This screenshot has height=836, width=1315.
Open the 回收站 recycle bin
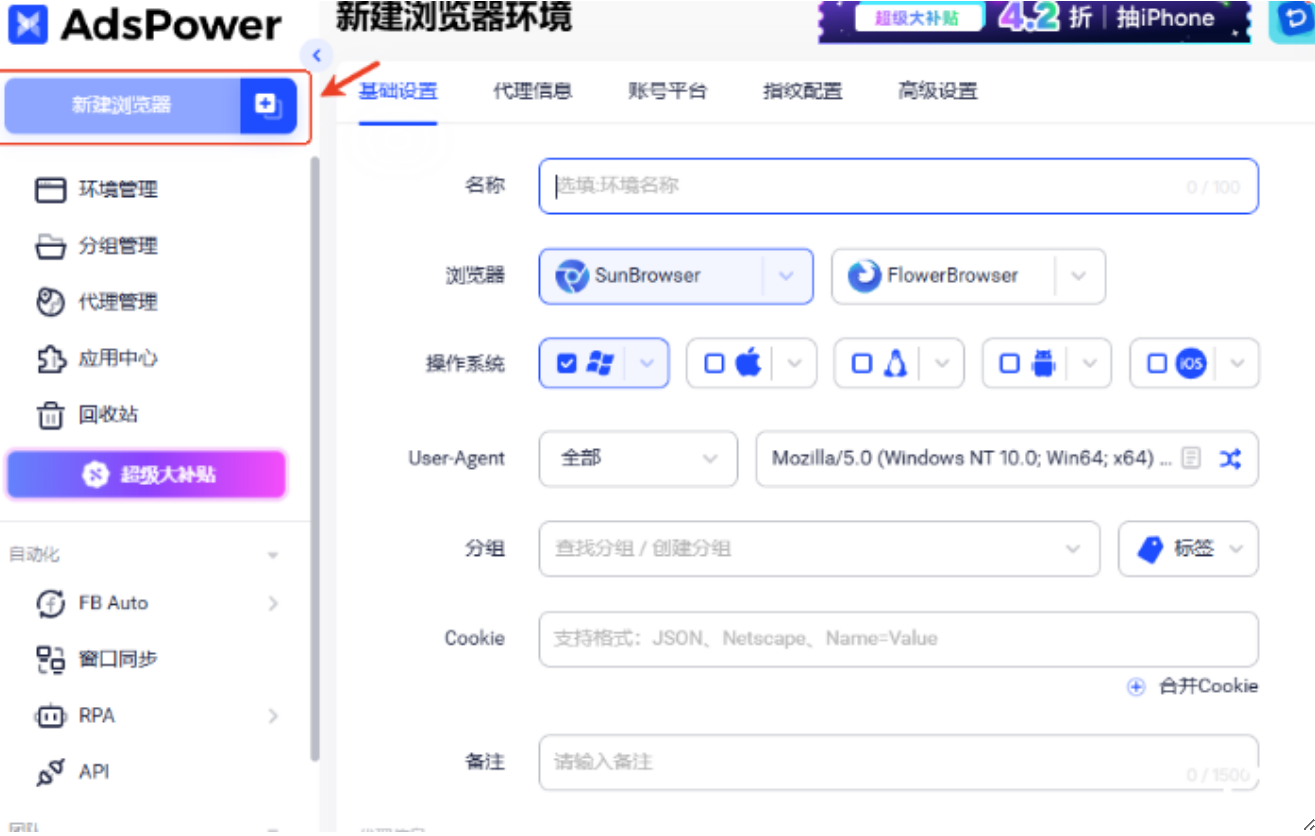pos(107,415)
